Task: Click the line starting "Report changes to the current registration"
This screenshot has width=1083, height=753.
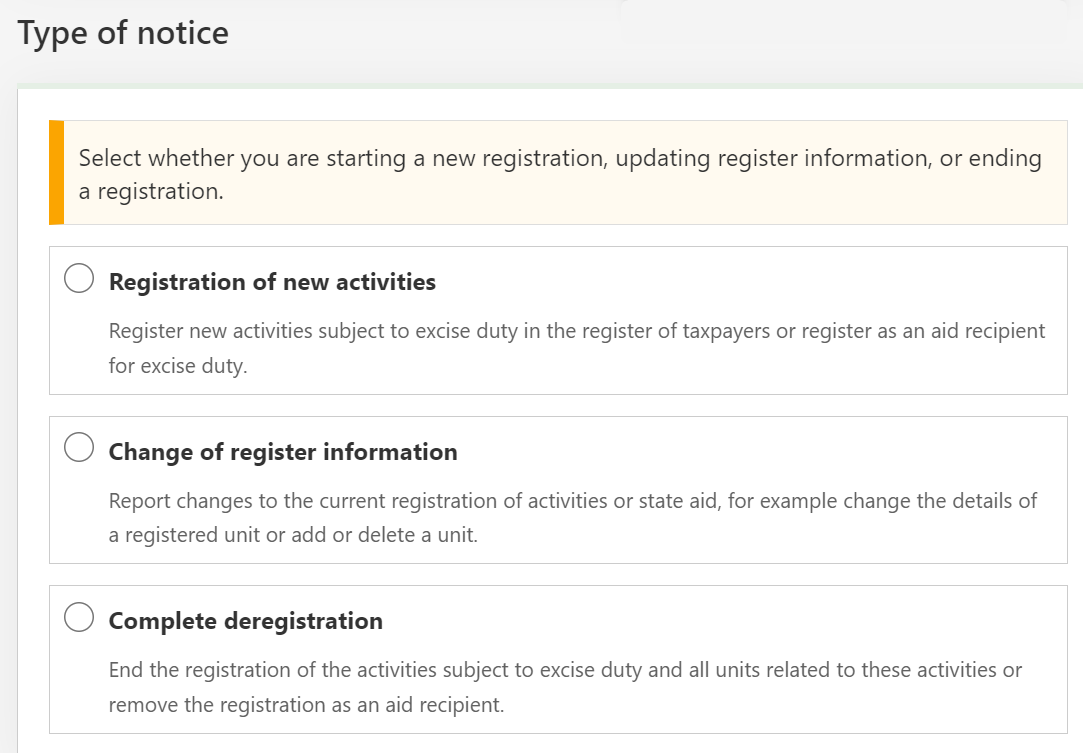Action: click(x=573, y=500)
